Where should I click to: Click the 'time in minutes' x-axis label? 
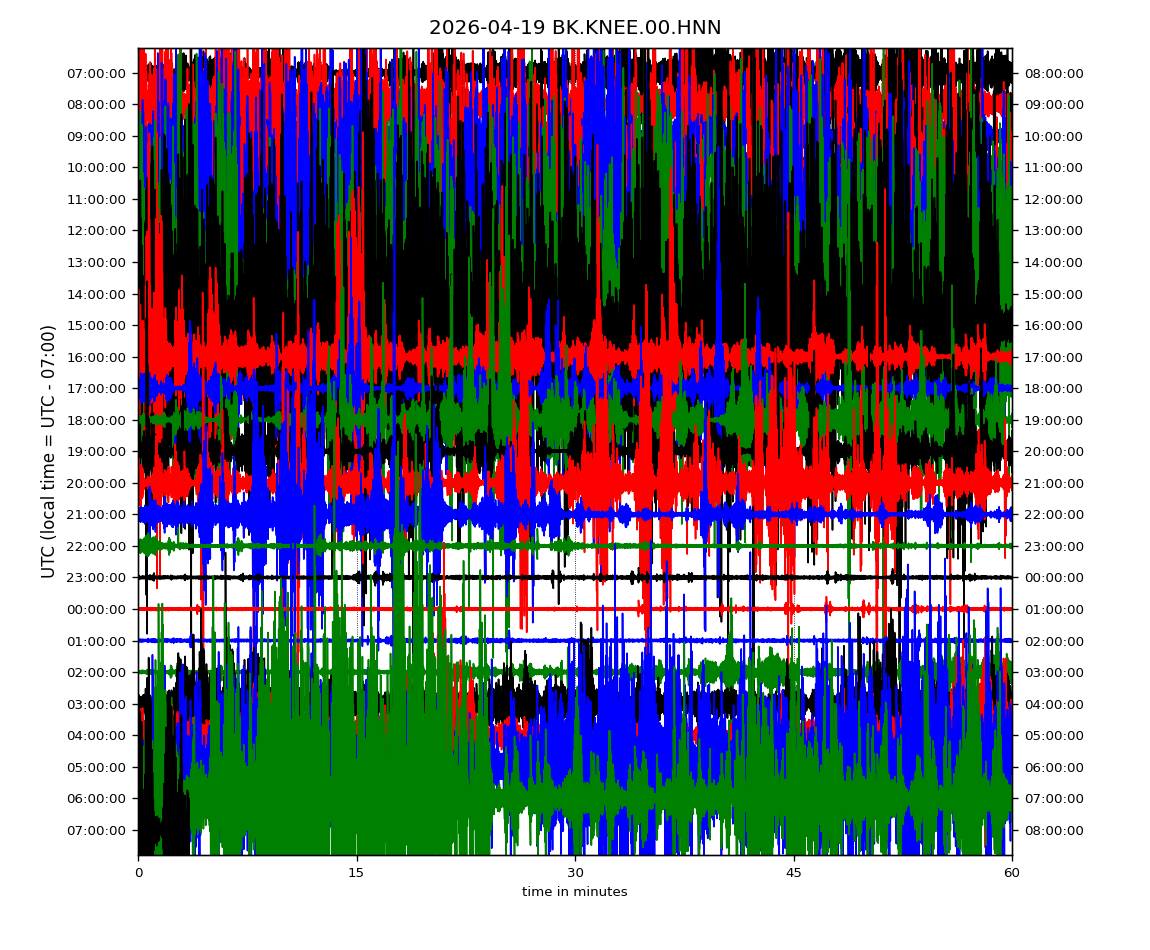click(575, 892)
